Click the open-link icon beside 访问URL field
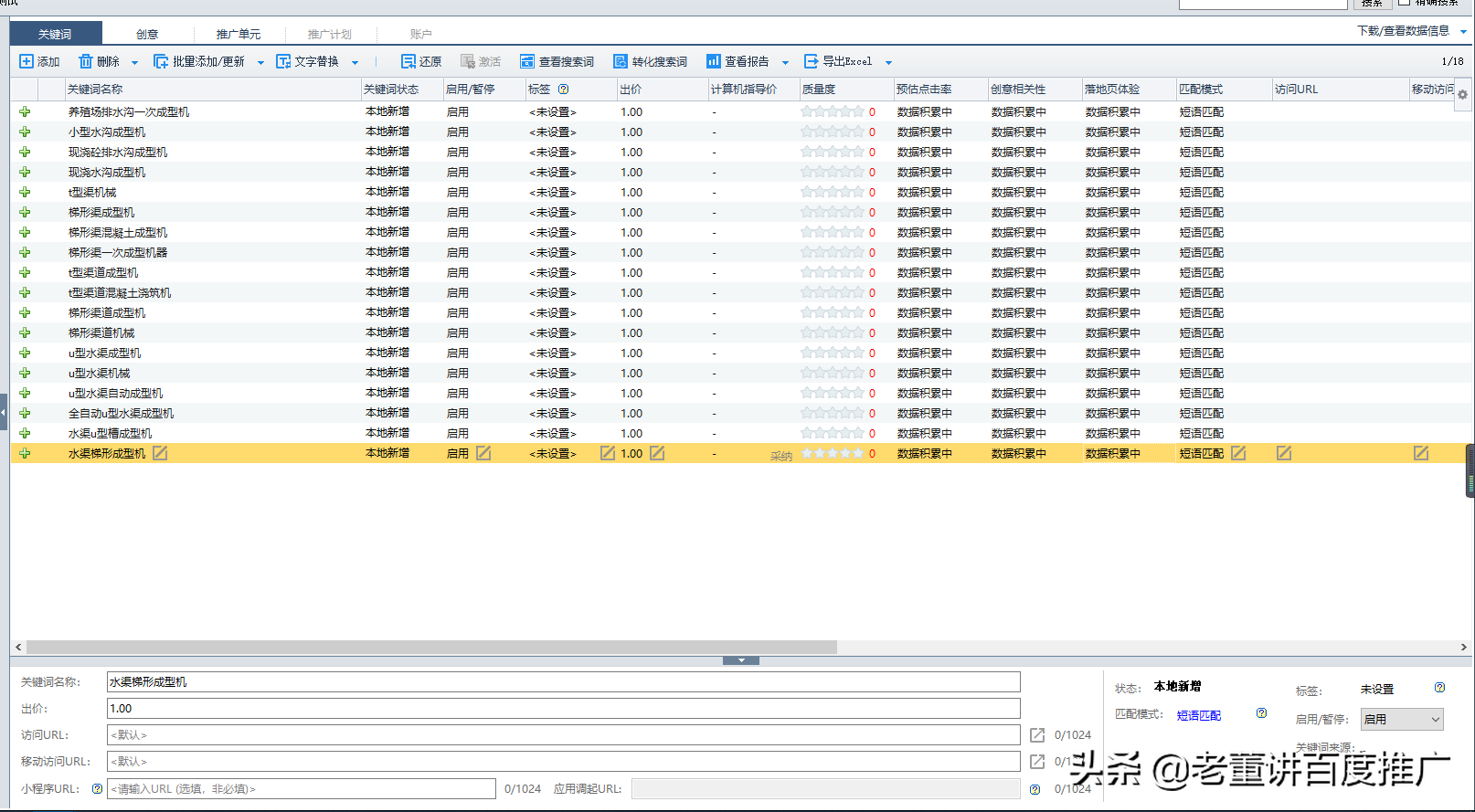Viewport: 1475px width, 812px height. 1037,735
